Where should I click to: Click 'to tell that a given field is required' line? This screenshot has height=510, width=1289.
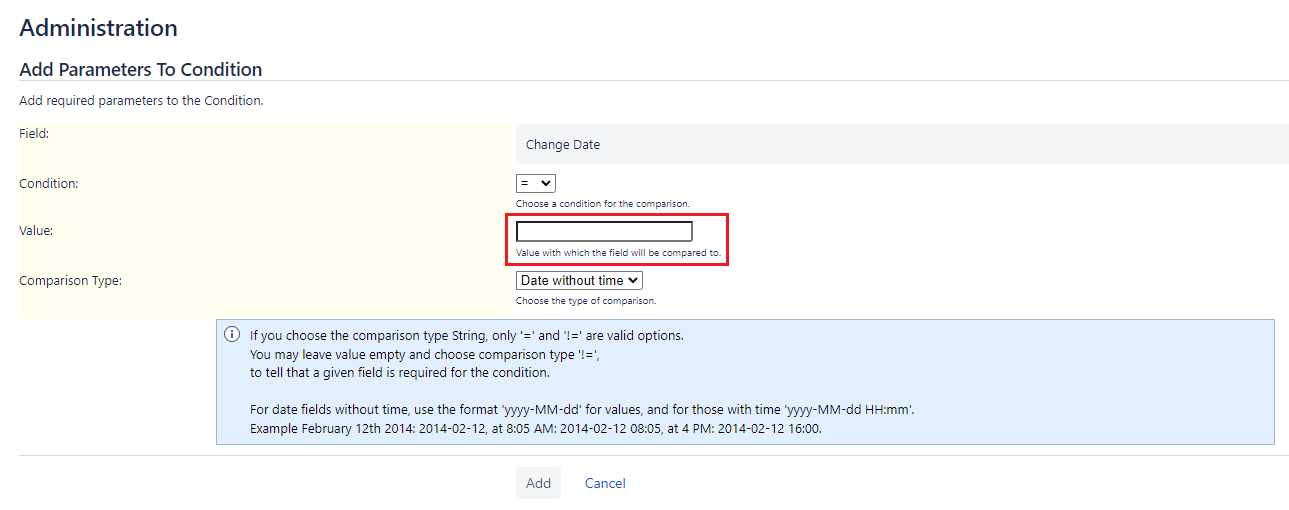click(x=400, y=373)
